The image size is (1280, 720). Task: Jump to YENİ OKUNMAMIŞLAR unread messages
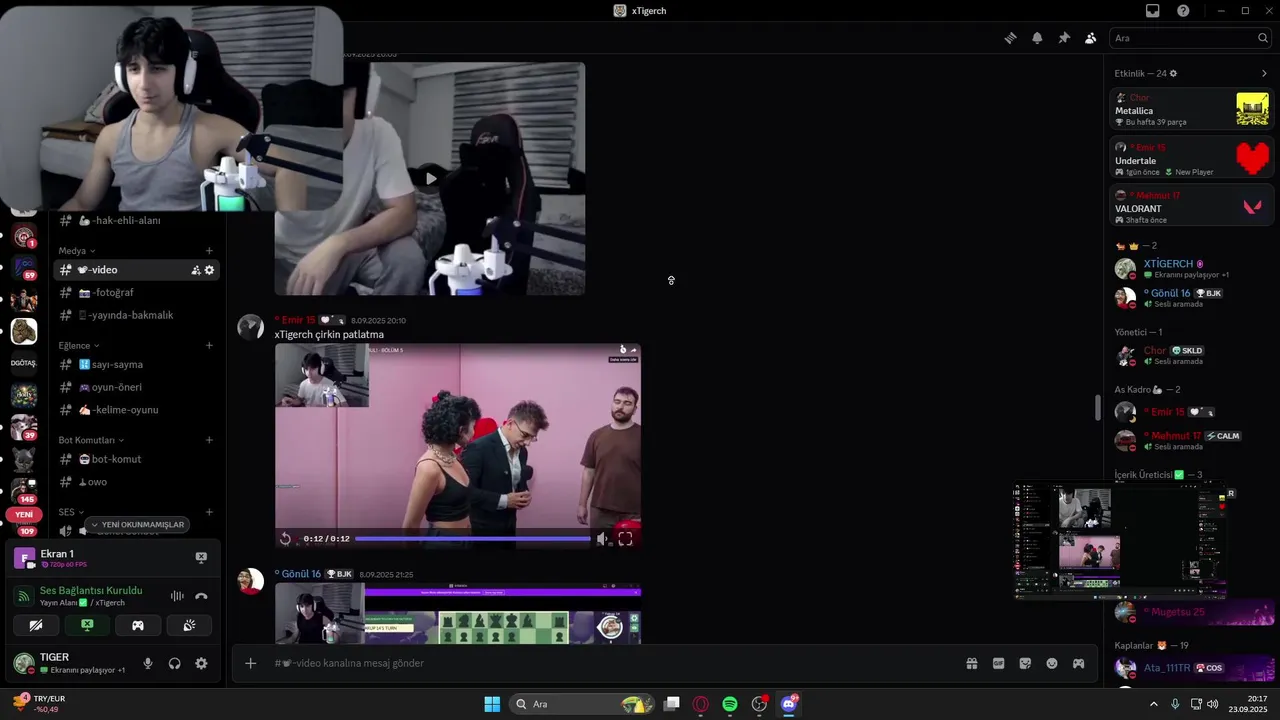coord(137,525)
